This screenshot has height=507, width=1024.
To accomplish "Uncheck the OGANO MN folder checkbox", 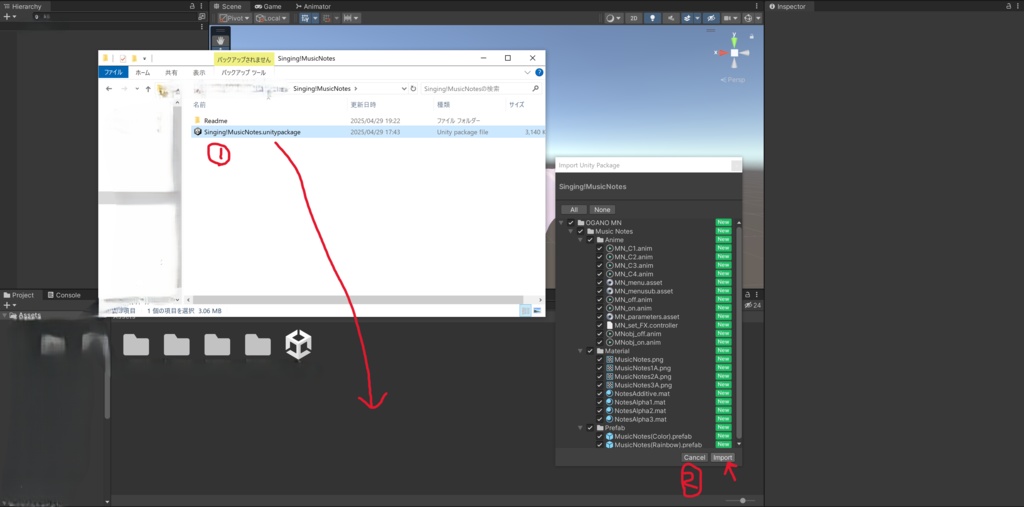I will click(571, 223).
